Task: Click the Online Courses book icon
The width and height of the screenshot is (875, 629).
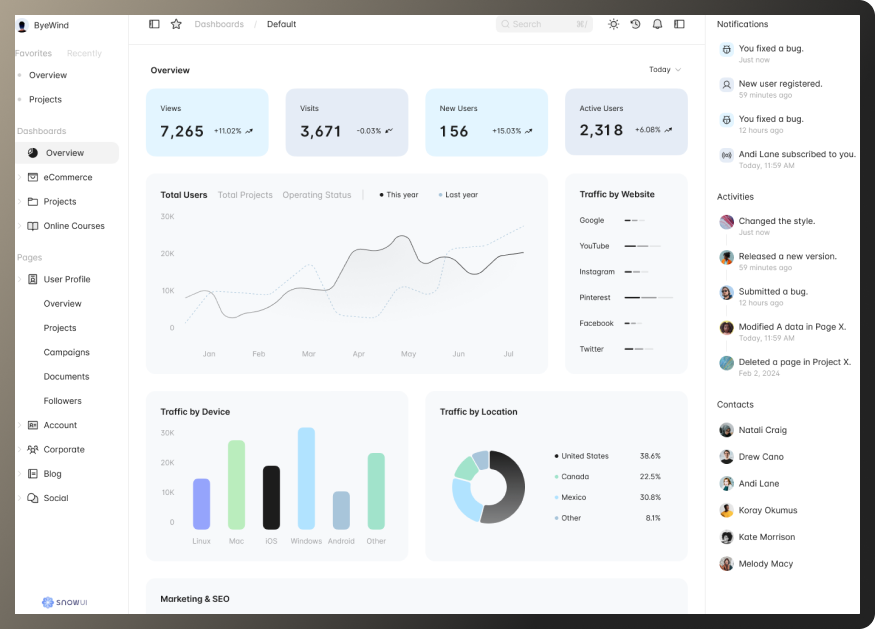Action: [33, 226]
